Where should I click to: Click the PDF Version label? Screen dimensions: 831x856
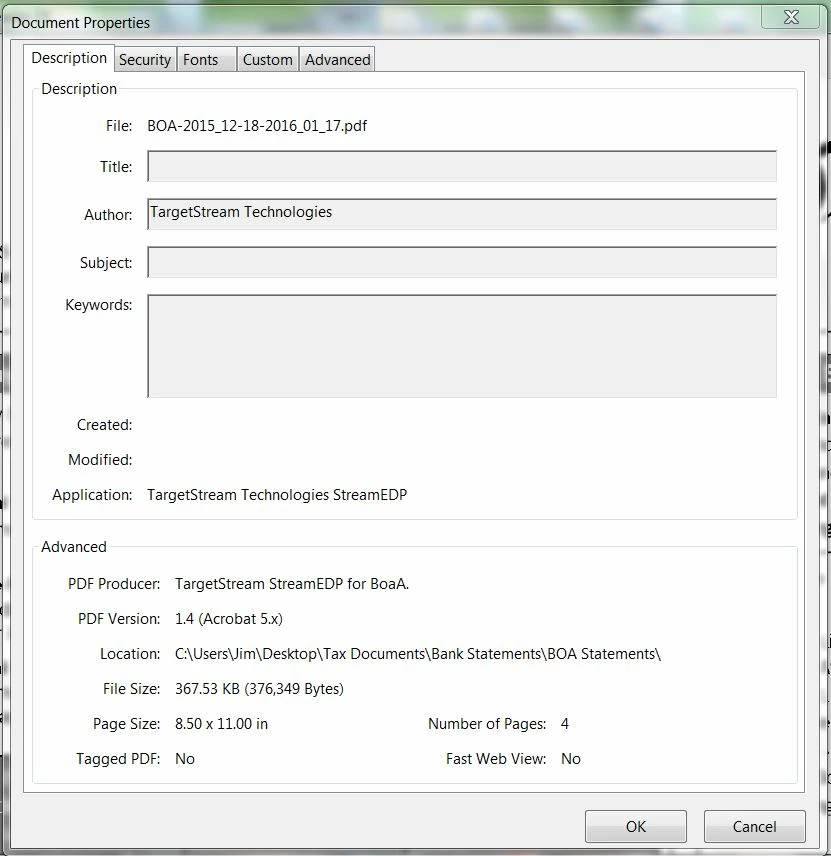119,619
